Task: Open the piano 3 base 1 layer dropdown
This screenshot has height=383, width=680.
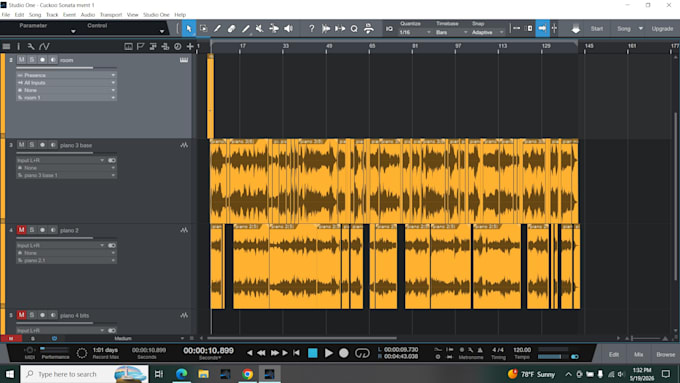Action: coord(66,175)
